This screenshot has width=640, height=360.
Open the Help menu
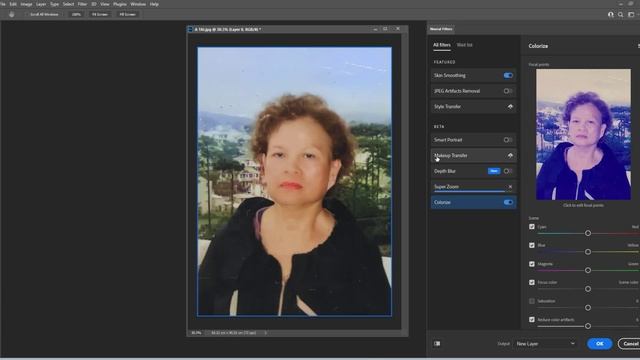point(154,4)
